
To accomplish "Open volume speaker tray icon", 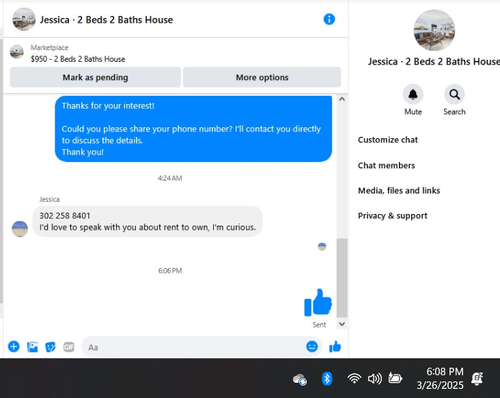I will click(x=375, y=379).
